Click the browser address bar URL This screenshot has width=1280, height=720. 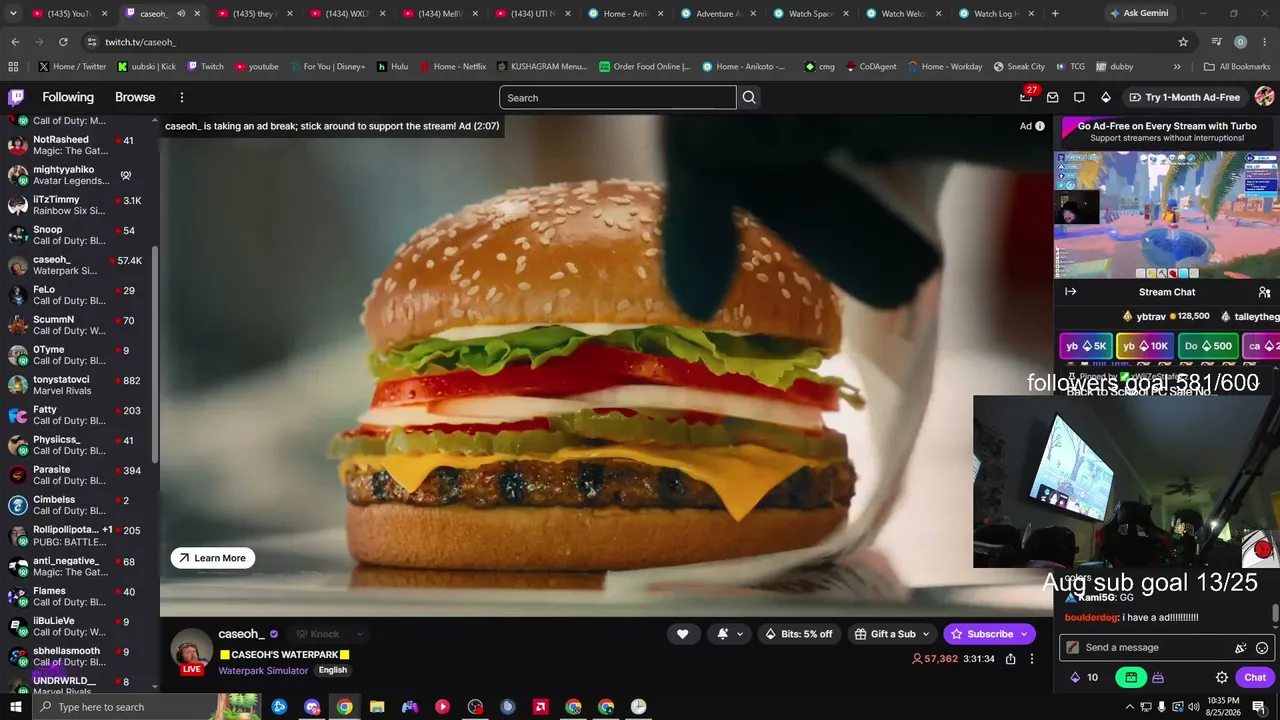(x=141, y=42)
